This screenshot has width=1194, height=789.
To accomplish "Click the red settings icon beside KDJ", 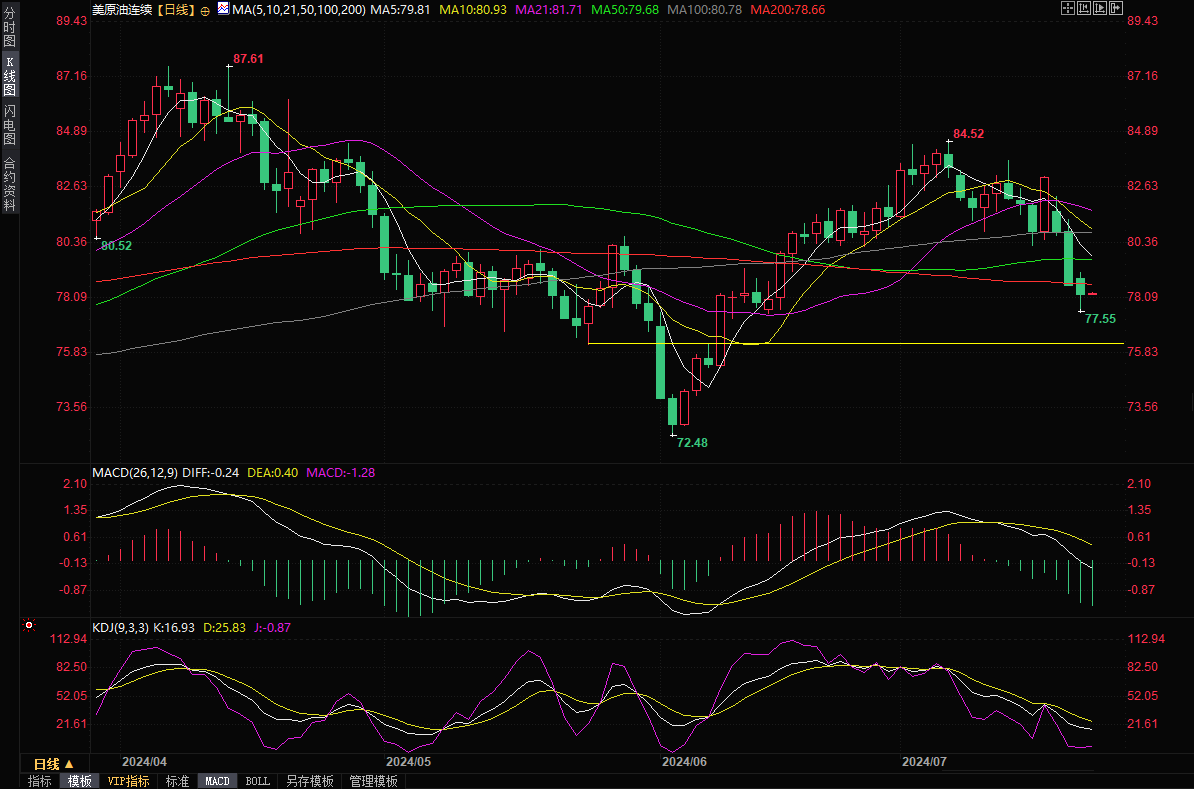I will (29, 626).
